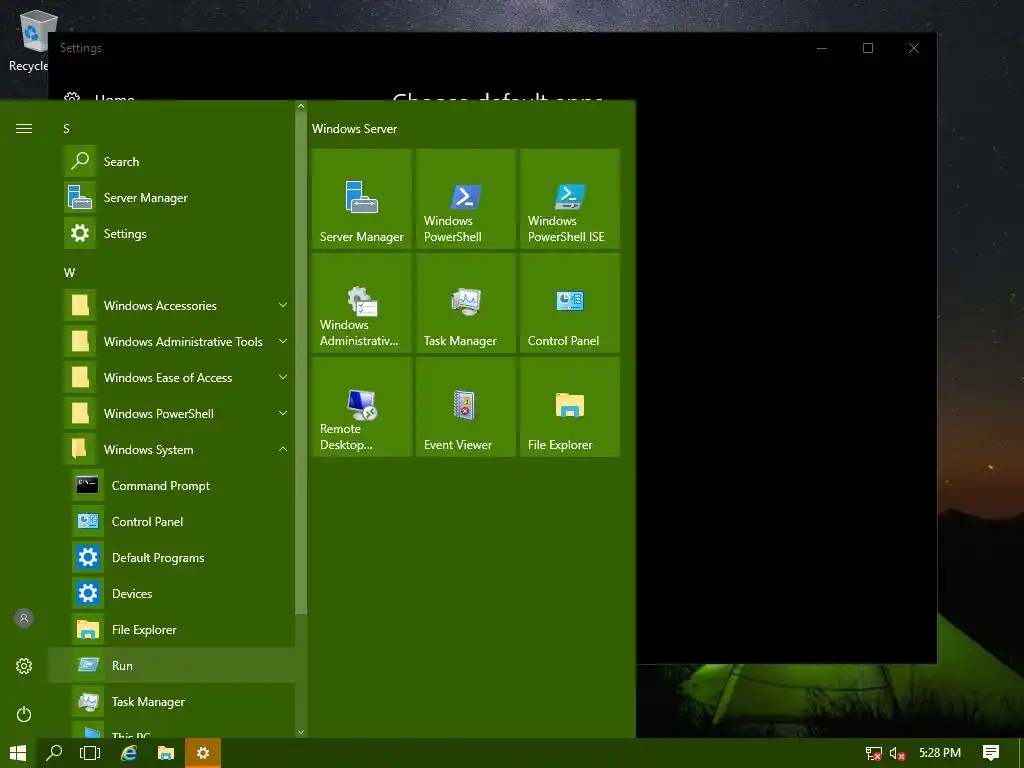
Task: Open the File Explorer tile
Action: (x=569, y=406)
